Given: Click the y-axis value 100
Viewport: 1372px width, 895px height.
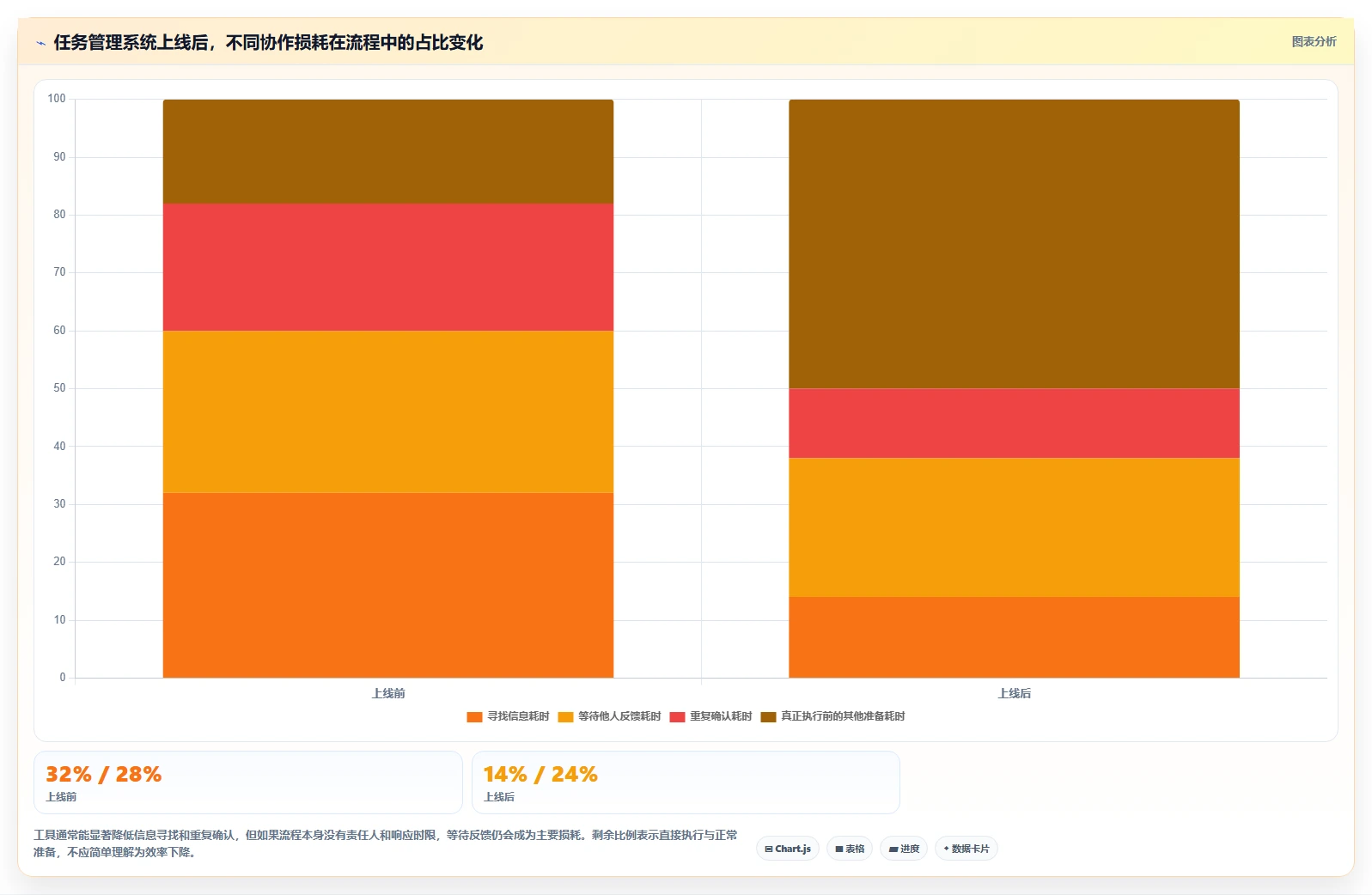Looking at the screenshot, I should [57, 99].
